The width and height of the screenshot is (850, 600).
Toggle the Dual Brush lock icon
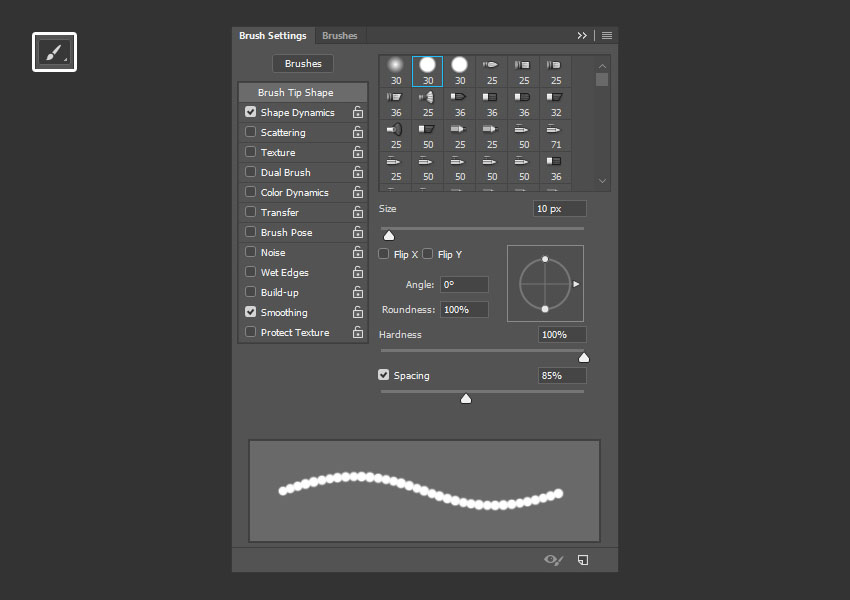[x=358, y=172]
